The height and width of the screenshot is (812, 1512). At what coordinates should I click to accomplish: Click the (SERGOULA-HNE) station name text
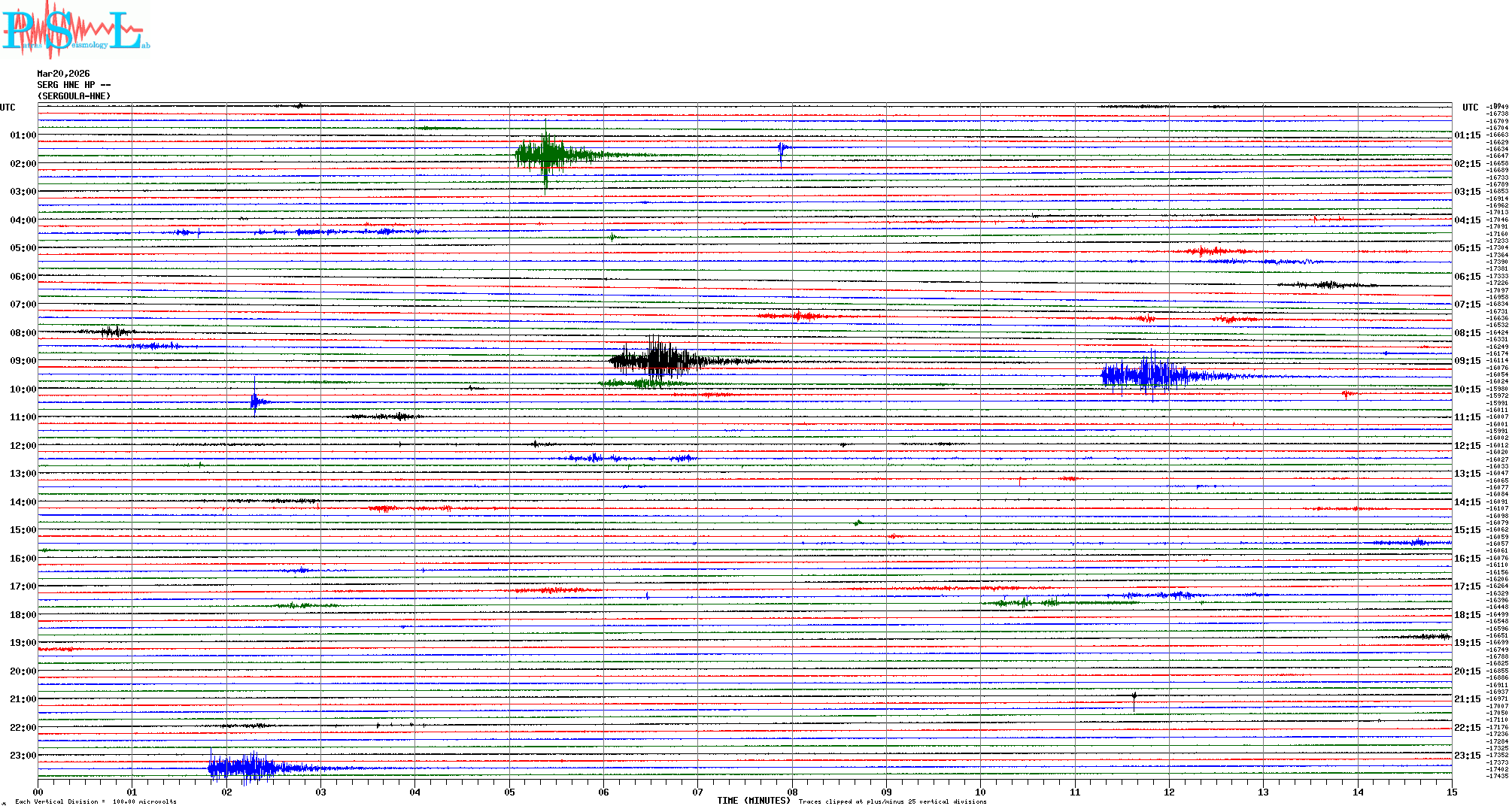[74, 96]
